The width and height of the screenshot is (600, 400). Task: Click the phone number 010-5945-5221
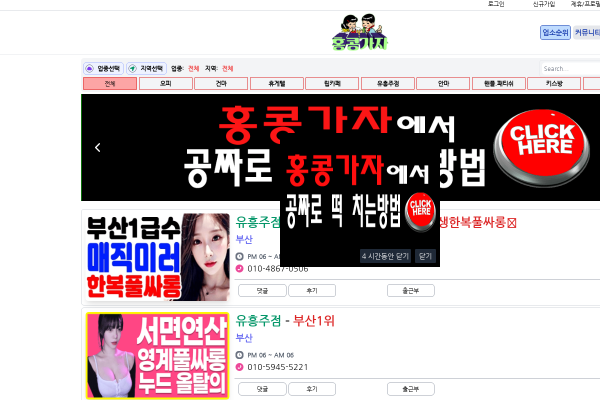pos(278,367)
